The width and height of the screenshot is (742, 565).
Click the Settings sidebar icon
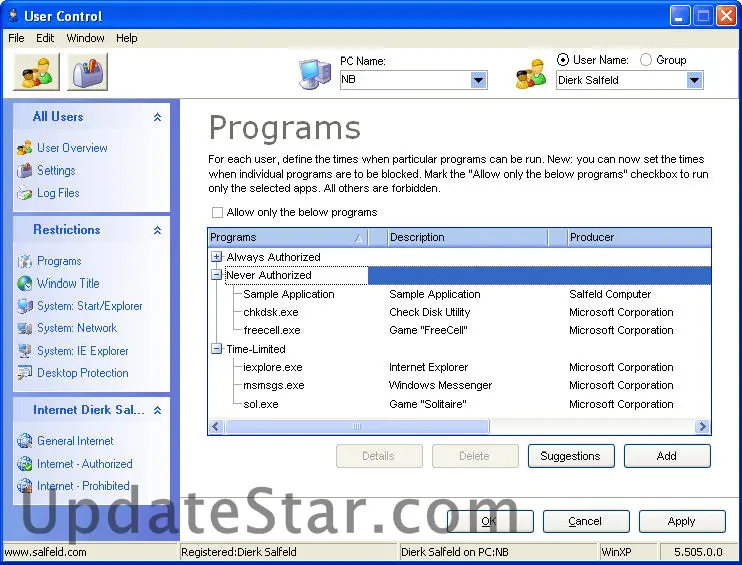[x=25, y=170]
